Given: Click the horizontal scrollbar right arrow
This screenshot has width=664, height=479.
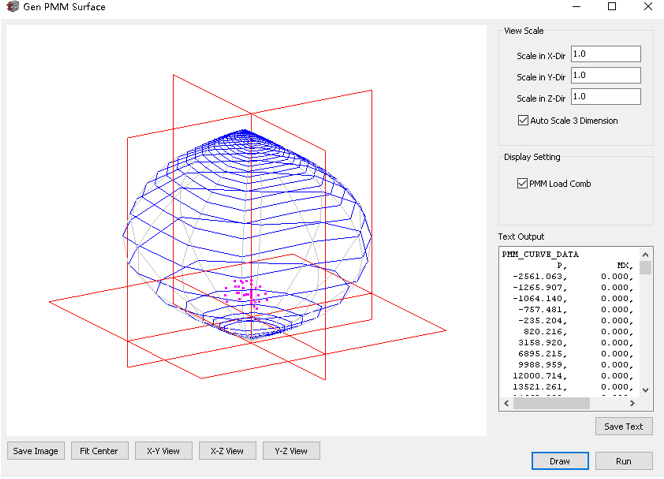Looking at the screenshot, I should point(632,403).
